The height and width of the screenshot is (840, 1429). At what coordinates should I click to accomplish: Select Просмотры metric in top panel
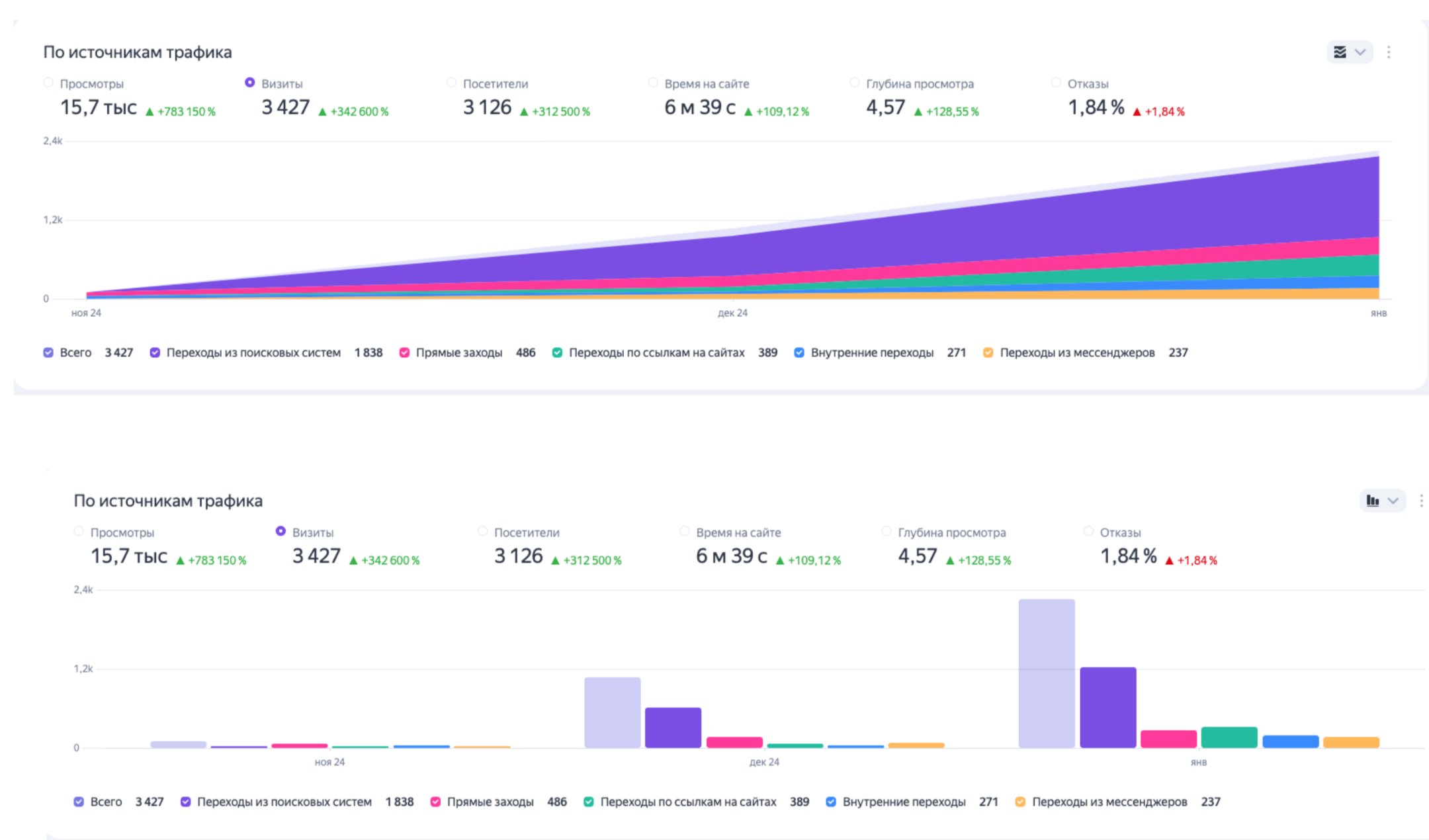[48, 83]
